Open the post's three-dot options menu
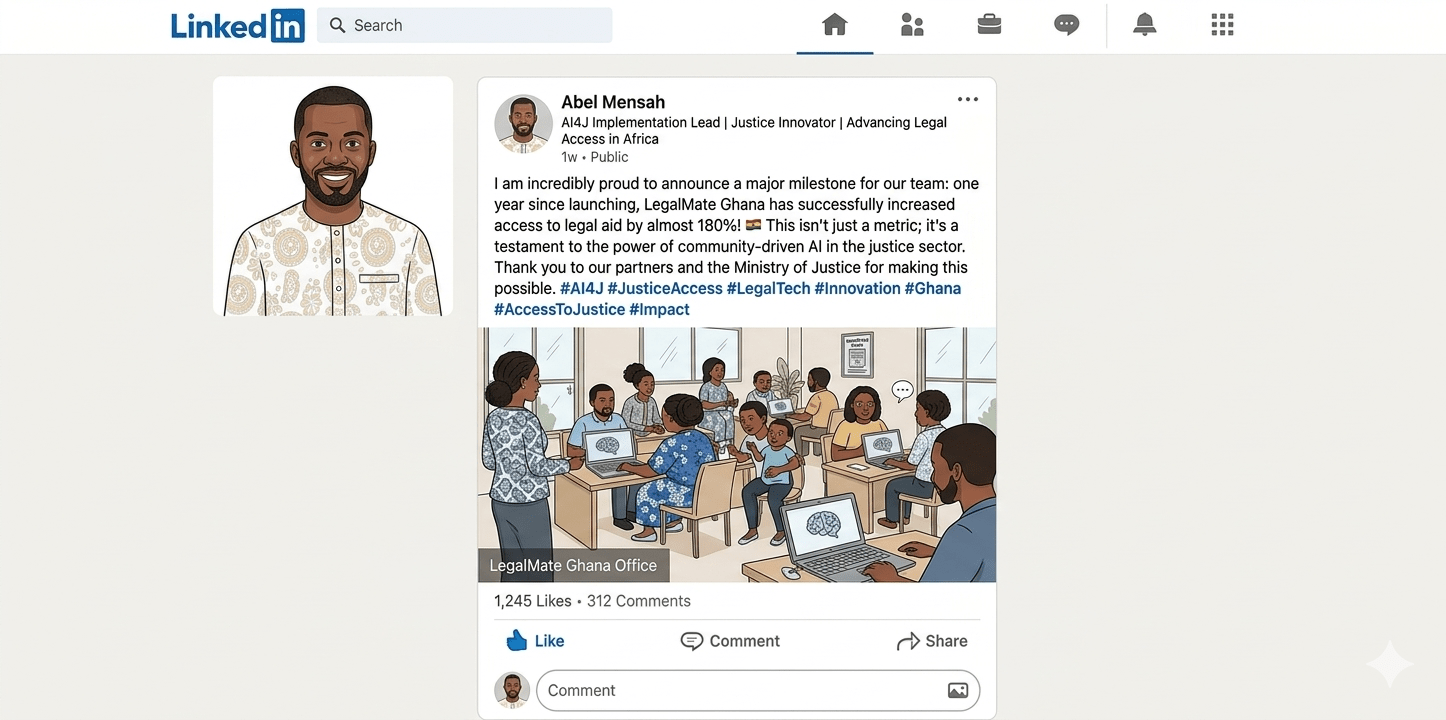 (967, 99)
